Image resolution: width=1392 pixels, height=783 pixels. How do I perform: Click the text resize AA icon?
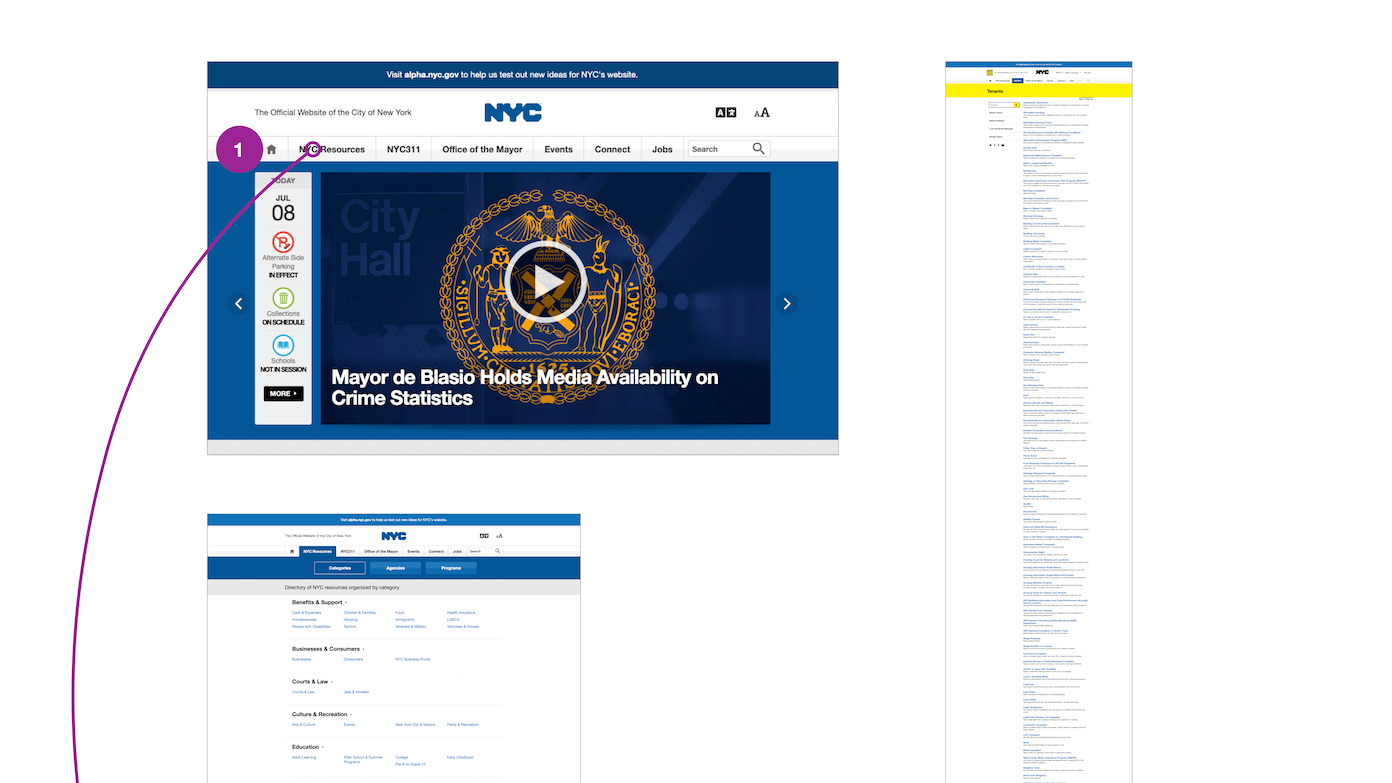(761, 111)
